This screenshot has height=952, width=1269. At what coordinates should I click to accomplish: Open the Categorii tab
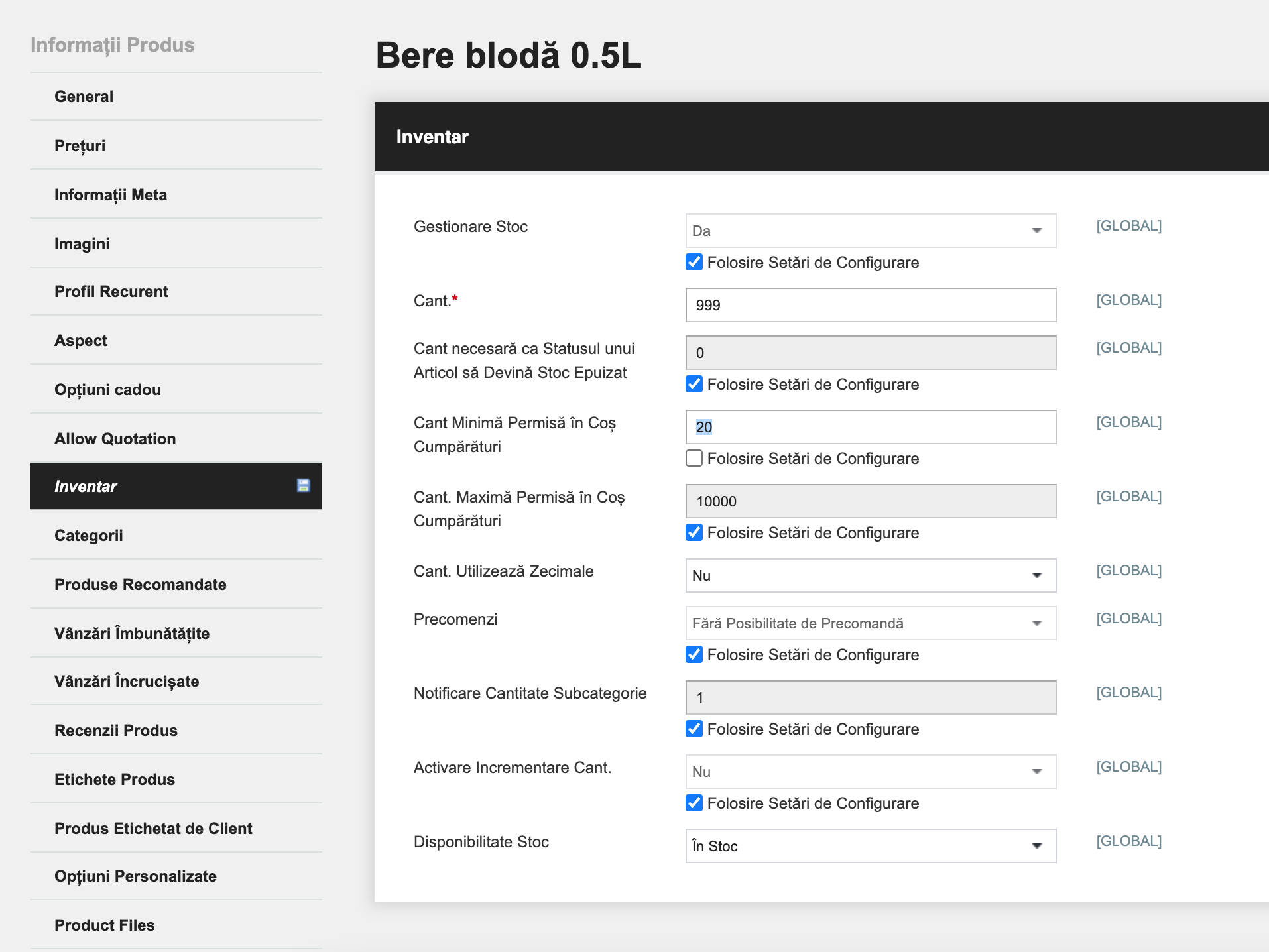(x=176, y=536)
